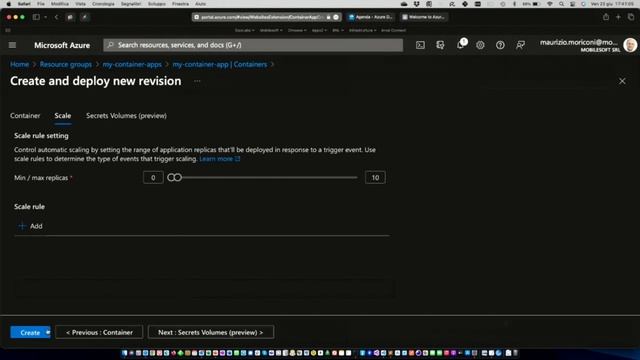Grab the left min replicas slider handle

click(x=171, y=178)
